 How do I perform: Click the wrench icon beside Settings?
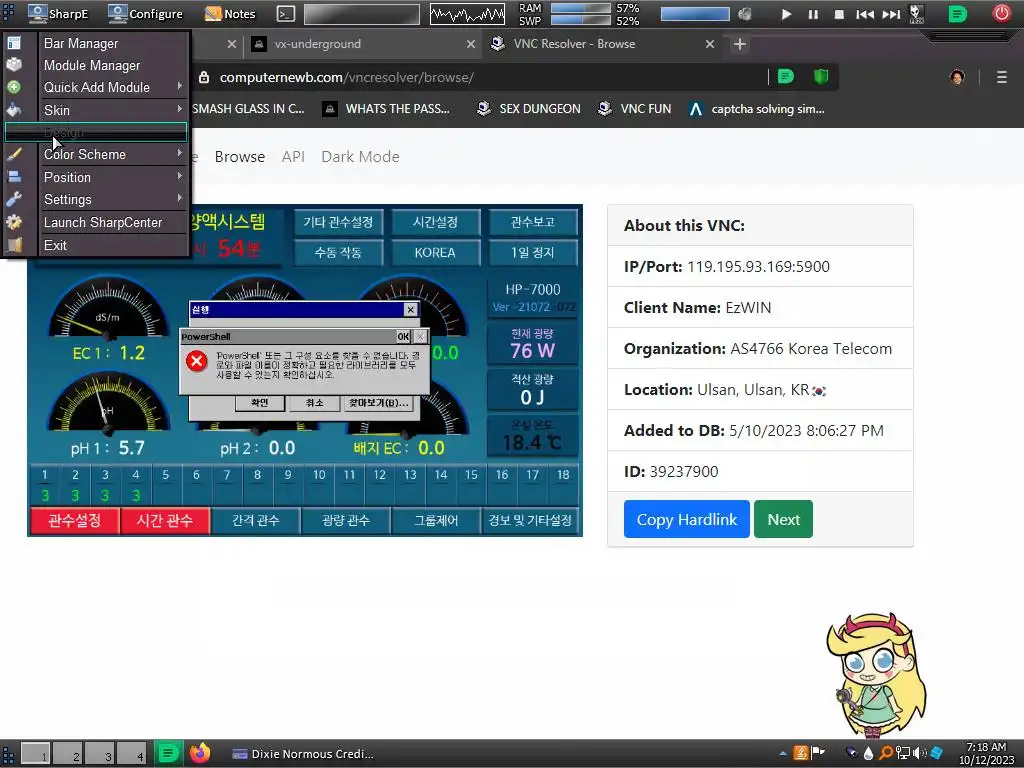point(14,199)
